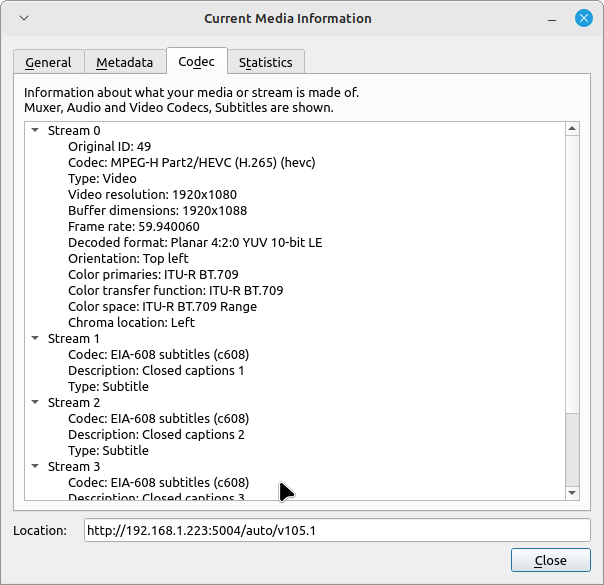Screen dimensions: 604x585
Task: Open the window menu chevron in title bar
Action: click(24, 18)
